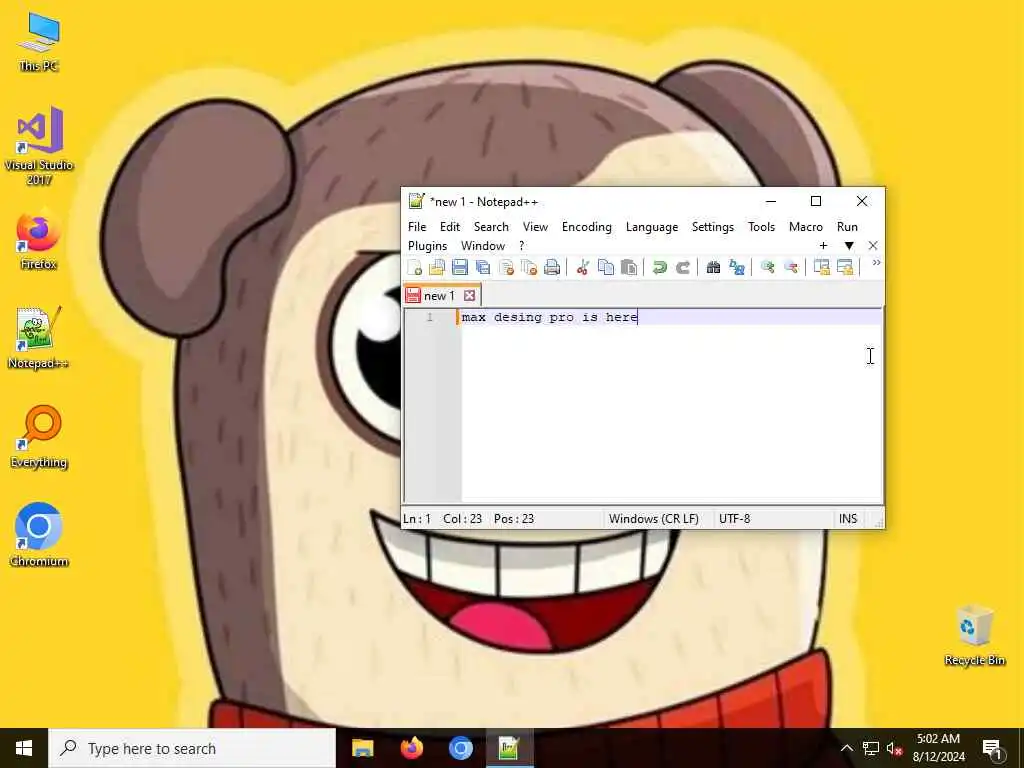Click the UTF-8 encoding status entry

[x=735, y=519]
